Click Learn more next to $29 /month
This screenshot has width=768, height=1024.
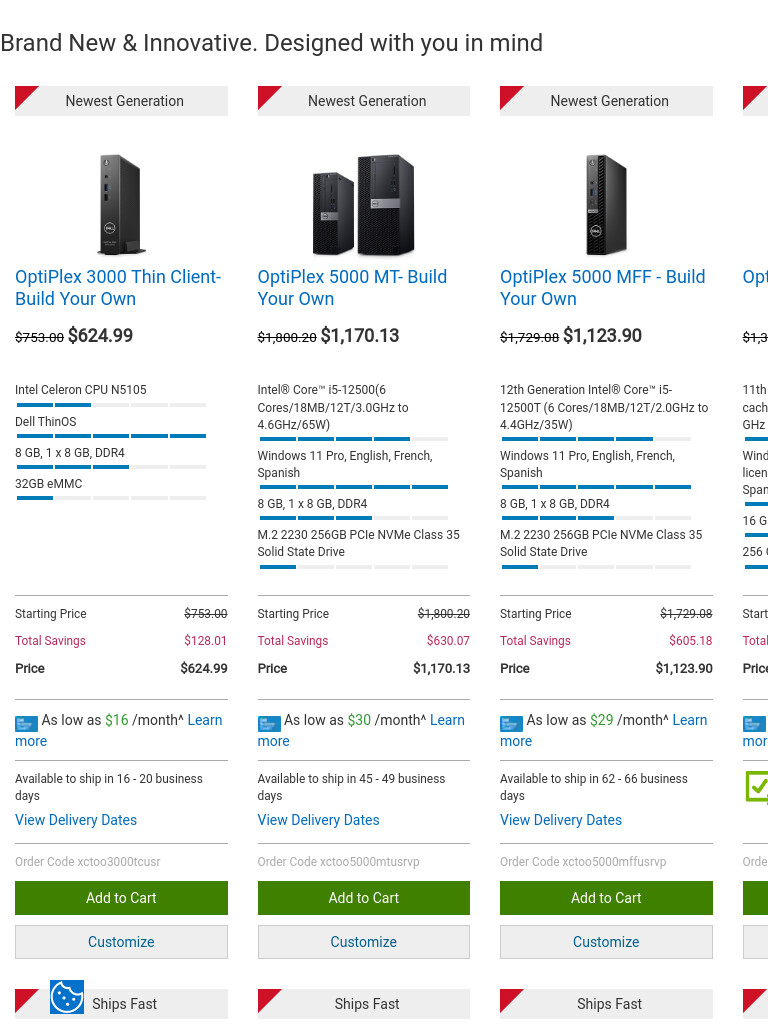[690, 720]
